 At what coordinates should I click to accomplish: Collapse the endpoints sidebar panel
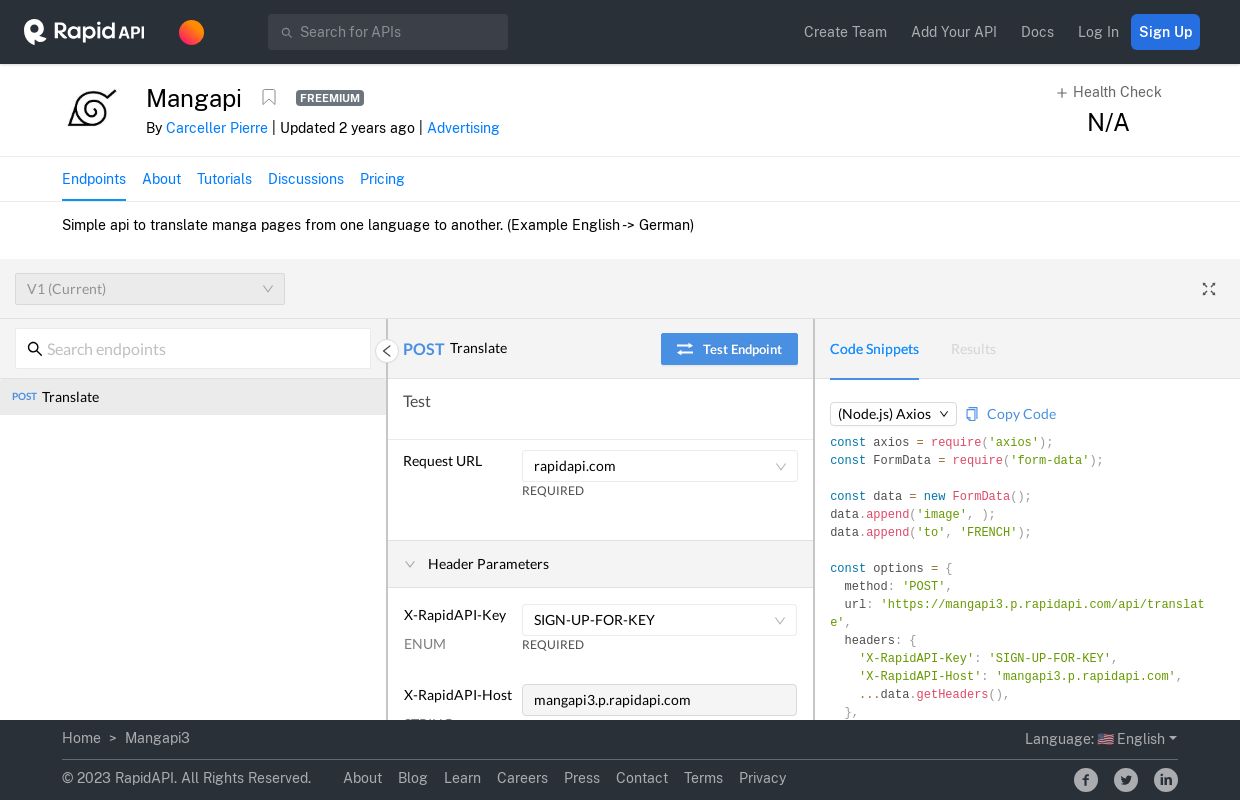(386, 351)
